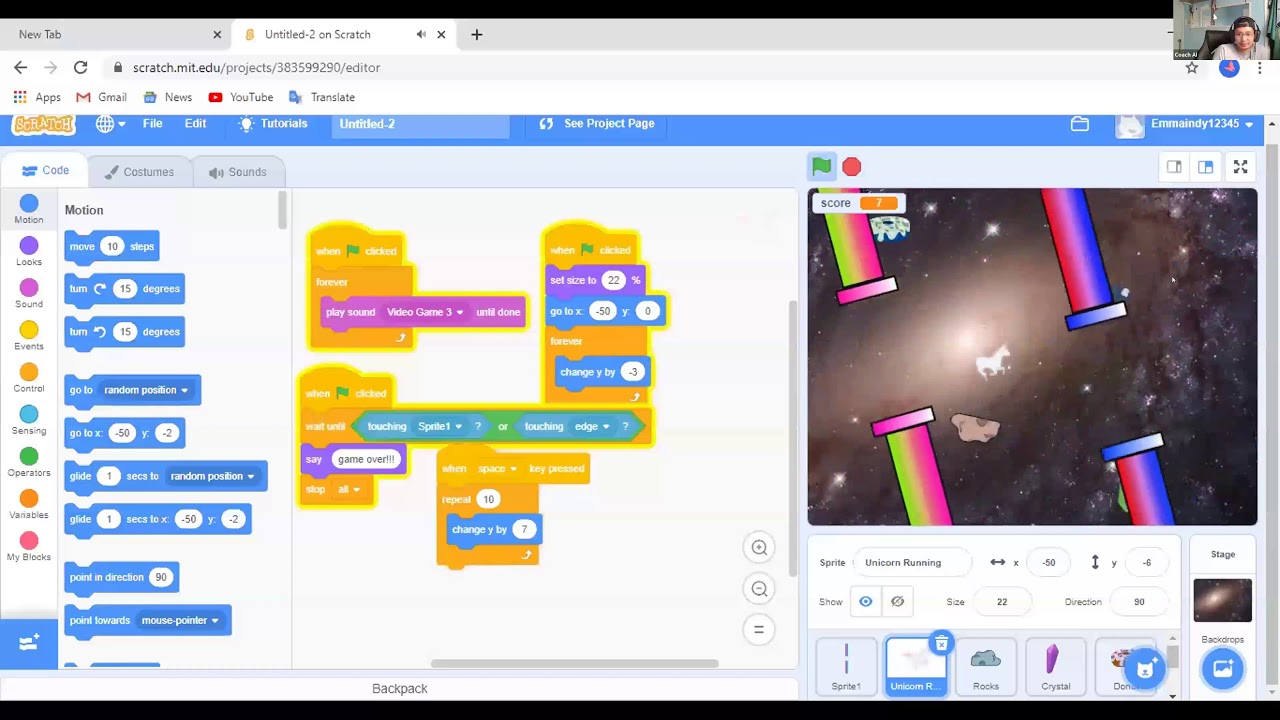Bookmark this page with star icon

pos(1192,68)
